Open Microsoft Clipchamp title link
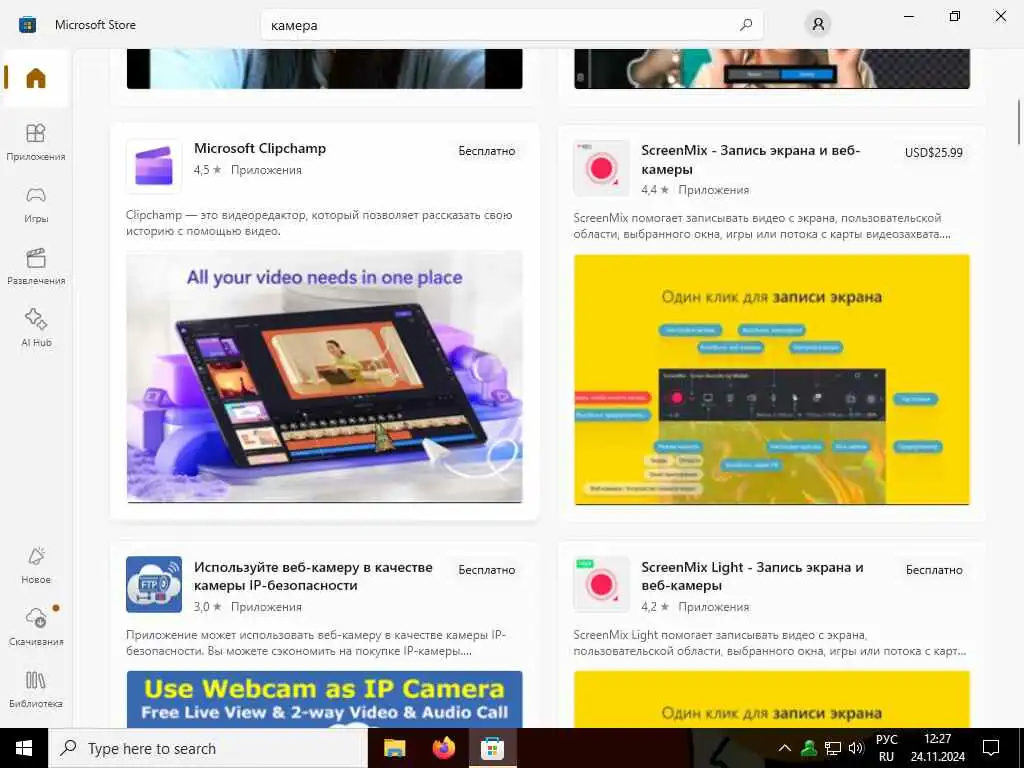This screenshot has height=768, width=1024. [260, 148]
